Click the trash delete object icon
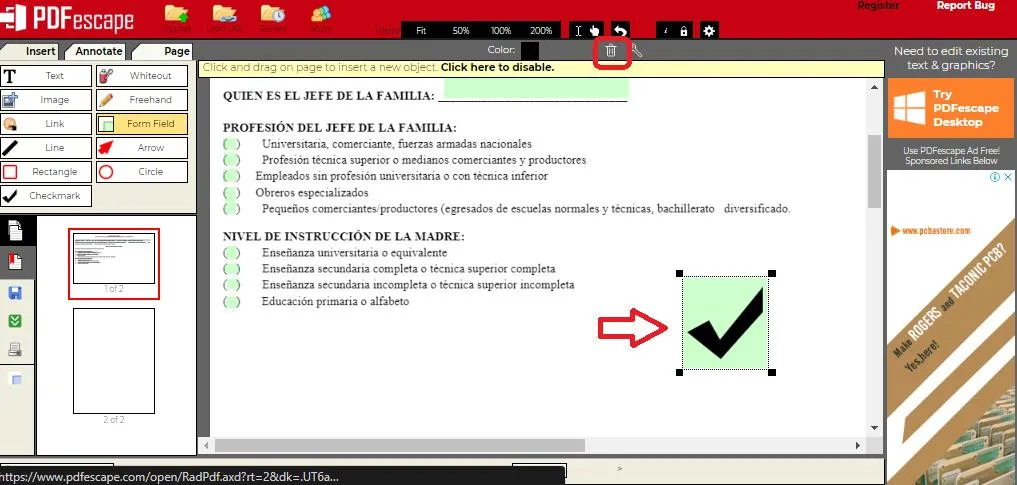1017x485 pixels. pyautogui.click(x=611, y=51)
